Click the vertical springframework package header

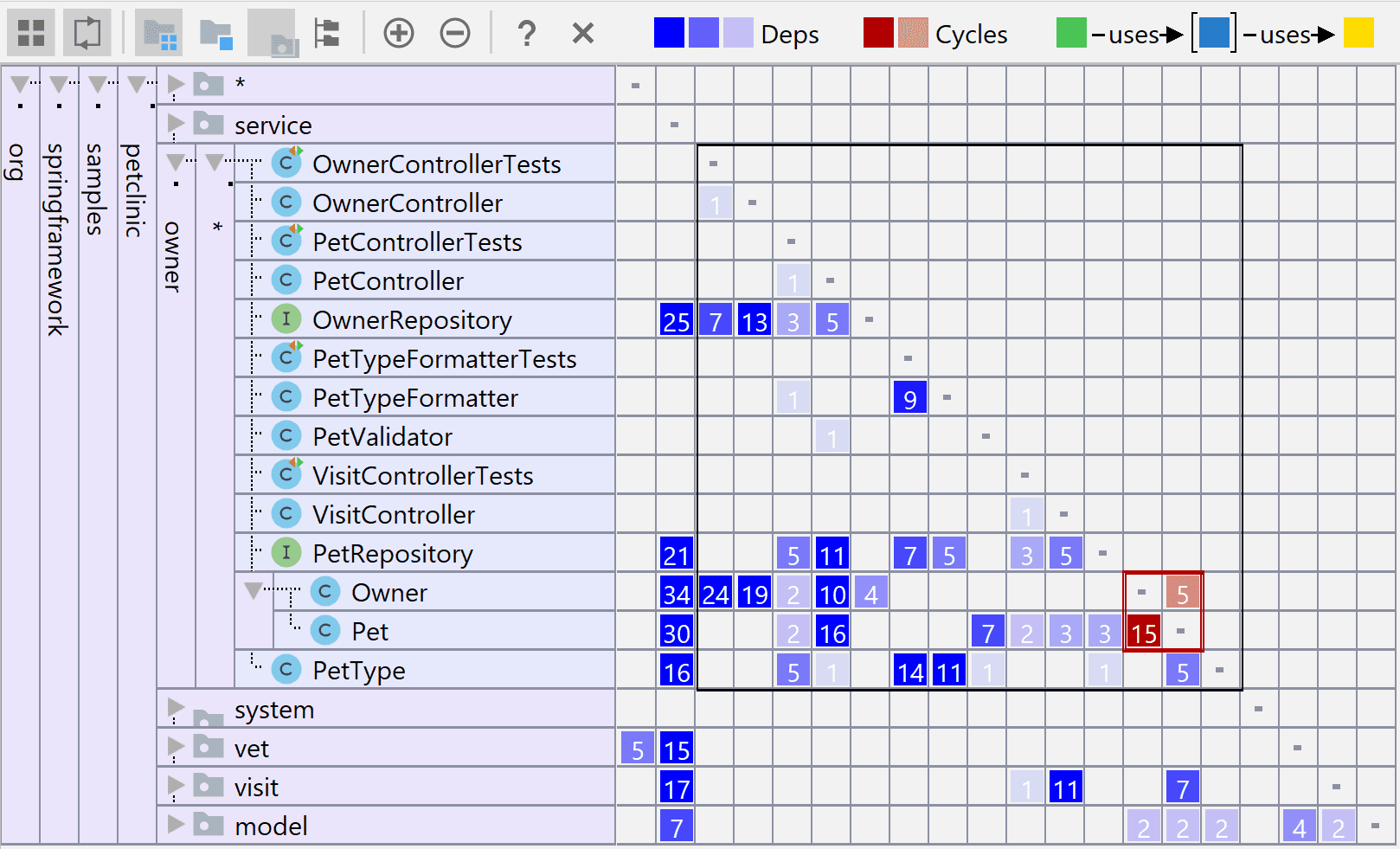click(x=58, y=240)
